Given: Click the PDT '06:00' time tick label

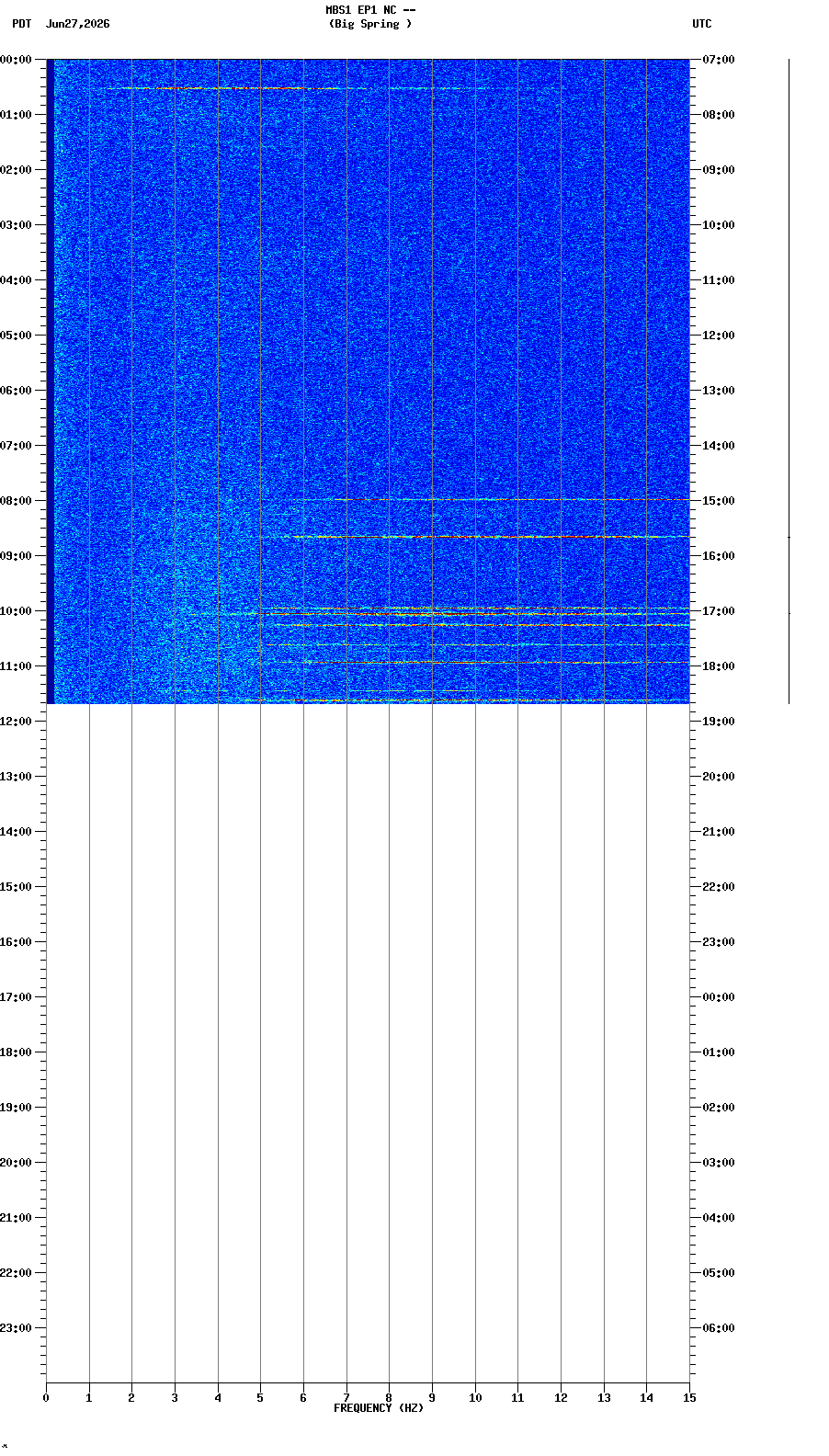Looking at the screenshot, I should click(16, 391).
